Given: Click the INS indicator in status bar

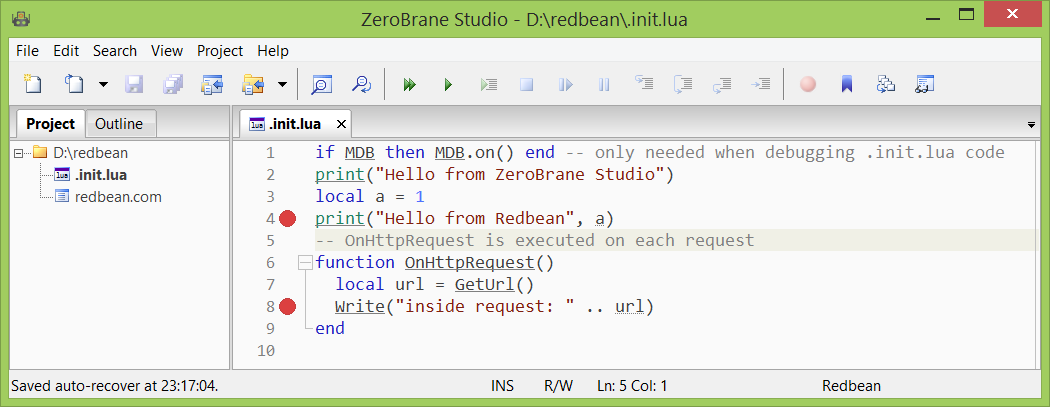Looking at the screenshot, I should click(x=502, y=386).
